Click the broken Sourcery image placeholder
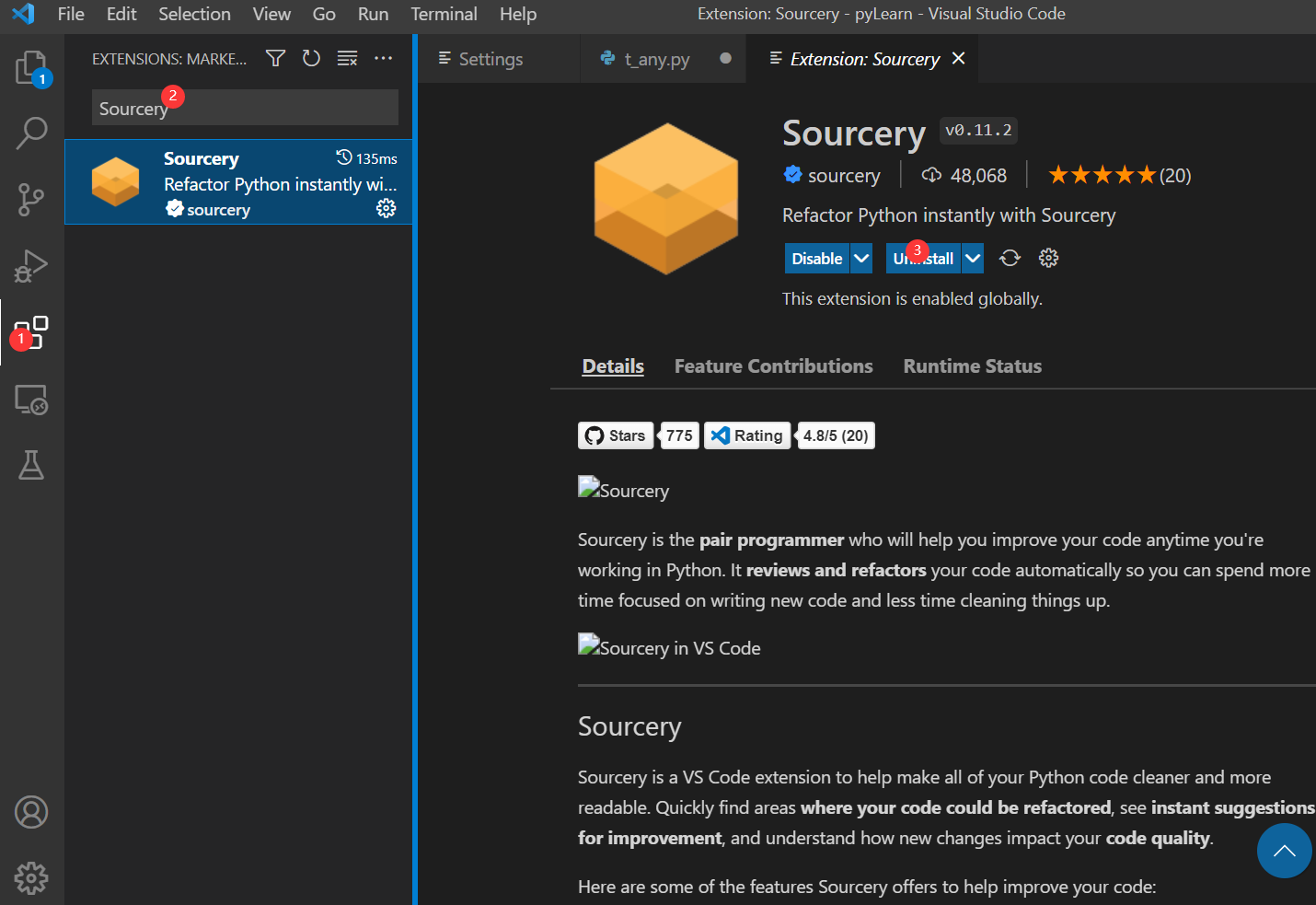Viewport: 1316px width, 905px height. point(623,489)
